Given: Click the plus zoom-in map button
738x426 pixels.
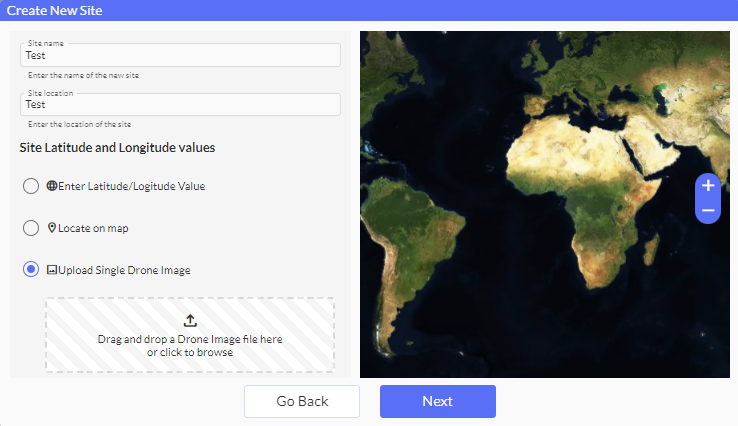Looking at the screenshot, I should point(707,186).
